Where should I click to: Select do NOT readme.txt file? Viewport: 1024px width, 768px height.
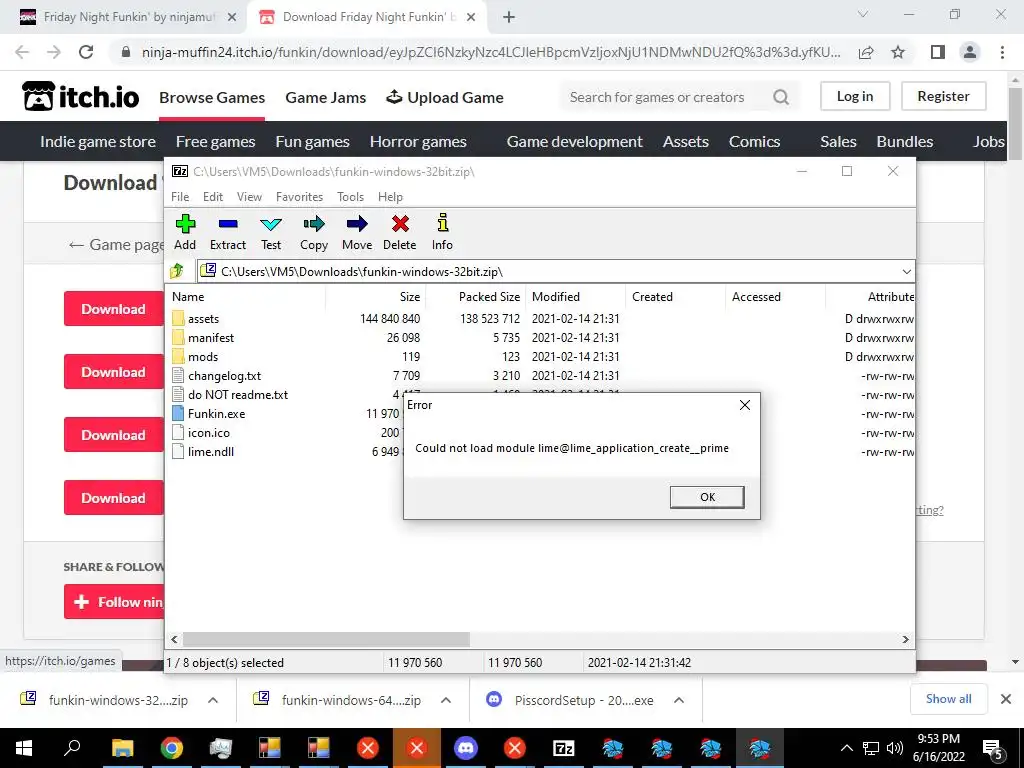230,394
